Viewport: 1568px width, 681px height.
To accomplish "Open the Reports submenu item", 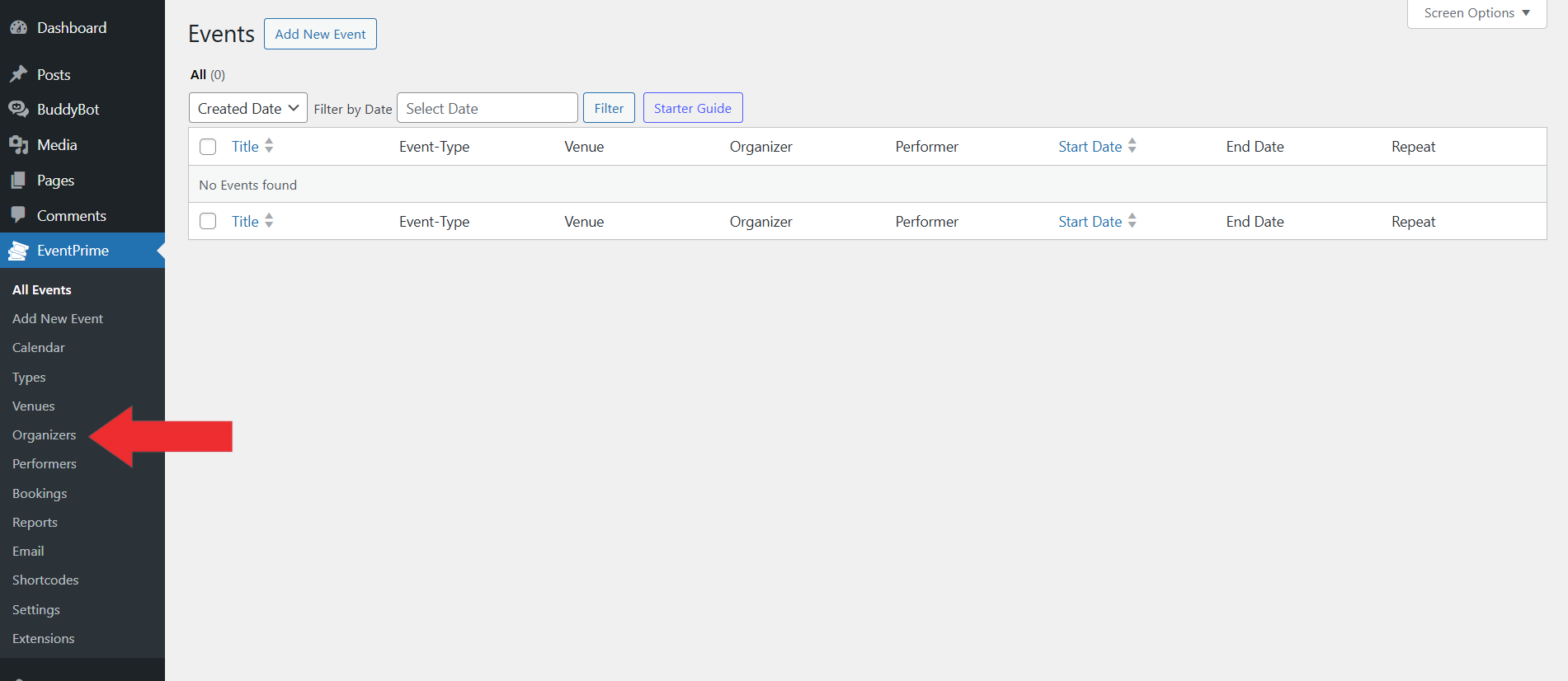I will click(35, 522).
